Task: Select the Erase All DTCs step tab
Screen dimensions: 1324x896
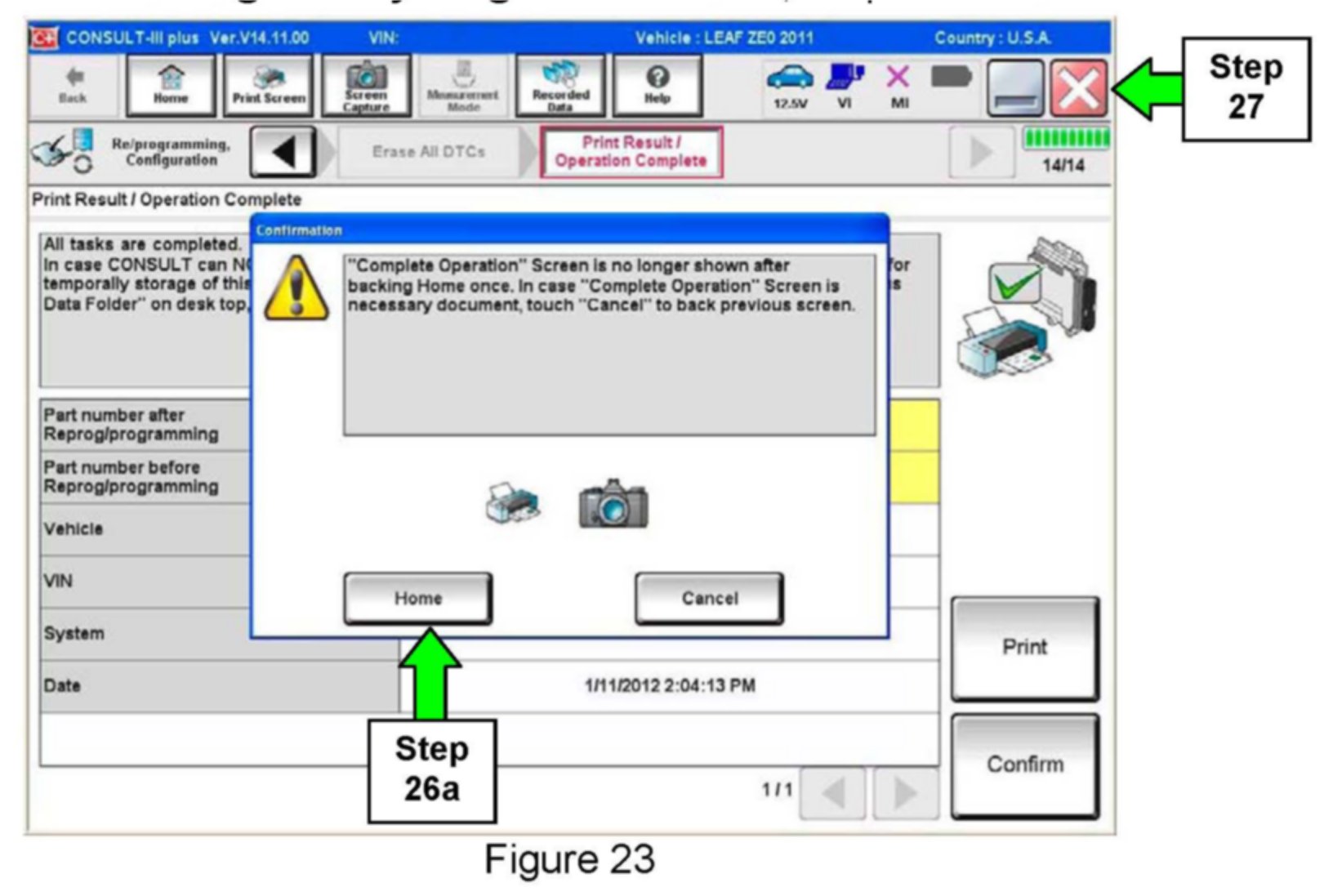Action: [x=428, y=152]
